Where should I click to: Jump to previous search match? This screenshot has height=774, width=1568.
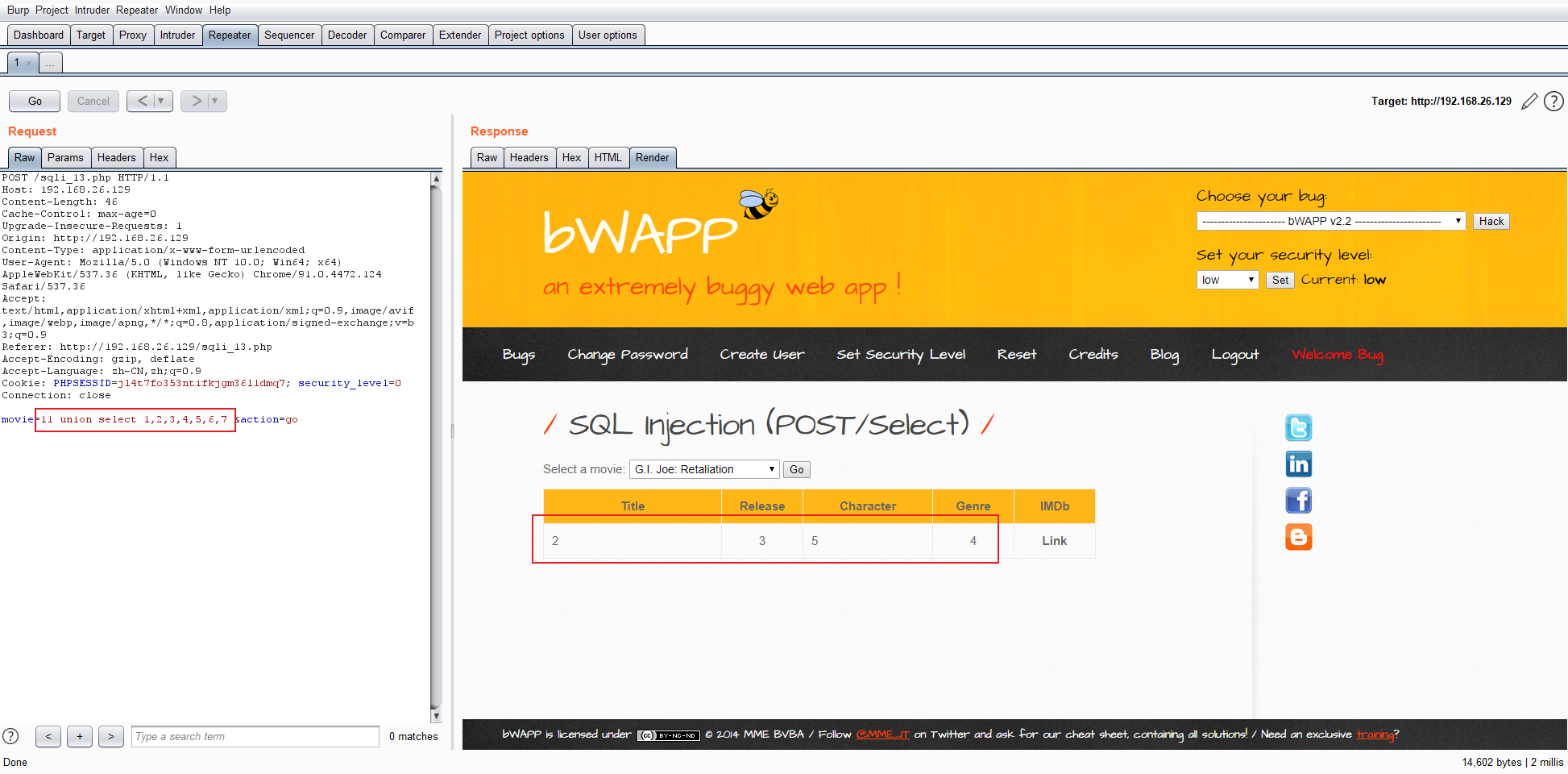(48, 736)
